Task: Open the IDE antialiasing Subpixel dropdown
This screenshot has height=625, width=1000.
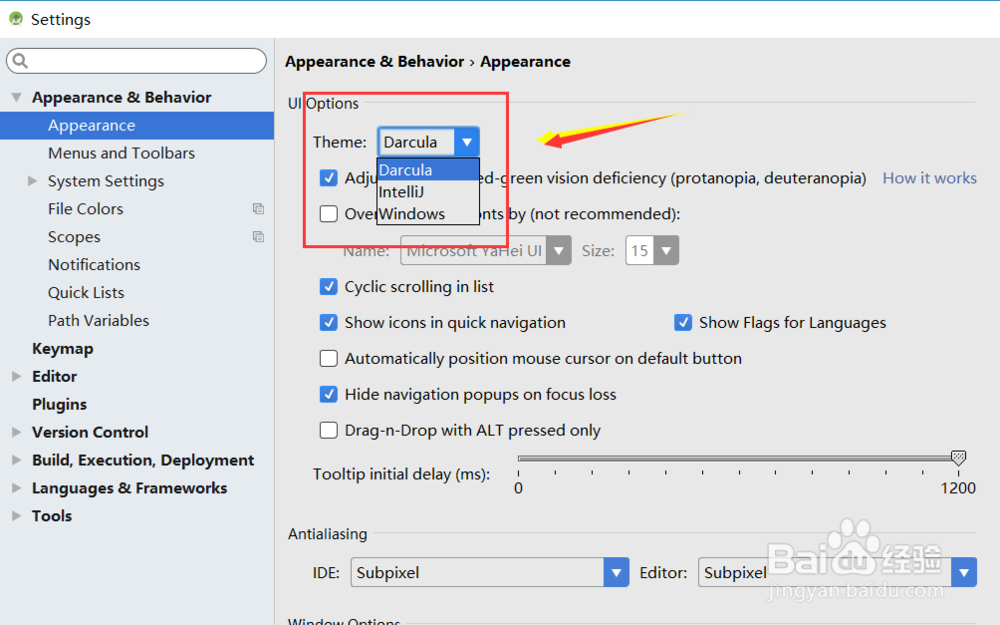Action: tap(615, 573)
